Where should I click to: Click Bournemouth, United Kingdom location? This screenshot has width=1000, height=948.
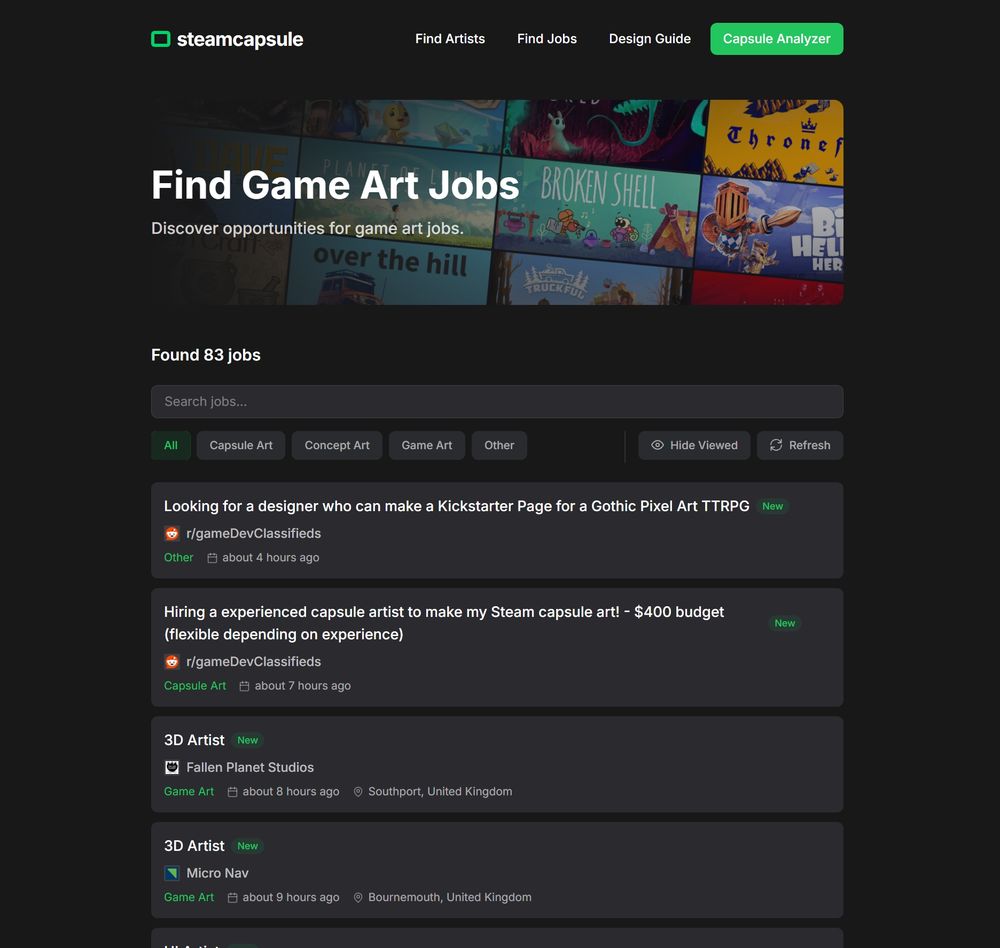tap(450, 898)
